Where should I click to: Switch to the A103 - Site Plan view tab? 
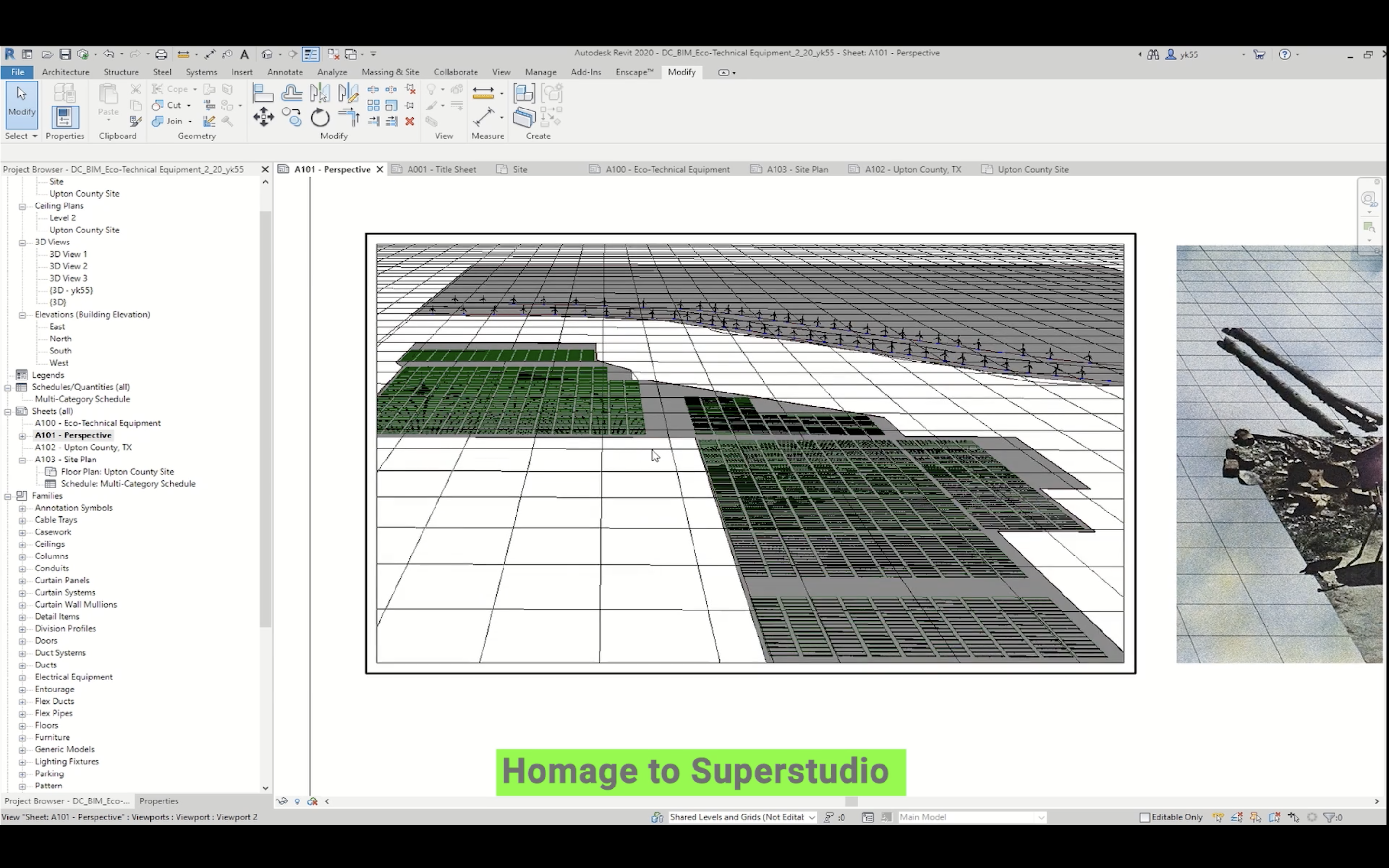797,169
